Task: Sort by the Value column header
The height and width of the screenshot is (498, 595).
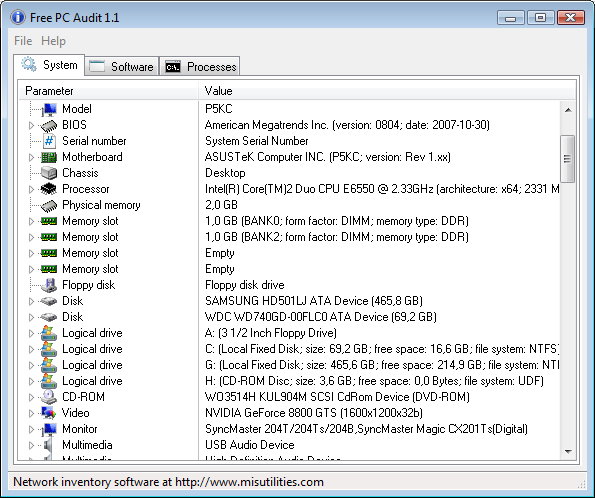Action: tap(387, 91)
